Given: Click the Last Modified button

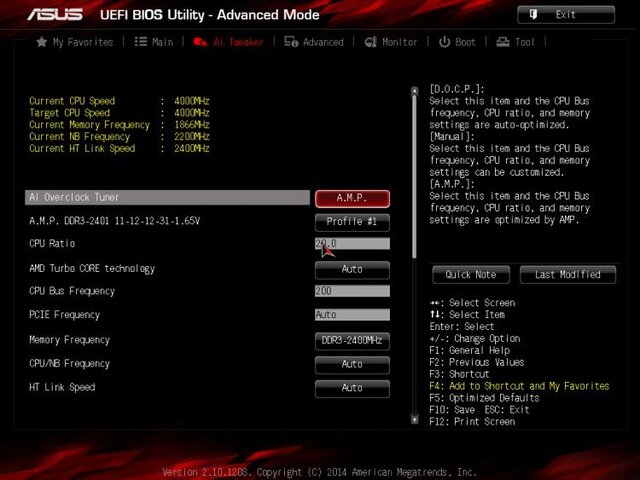Looking at the screenshot, I should click(x=567, y=274).
